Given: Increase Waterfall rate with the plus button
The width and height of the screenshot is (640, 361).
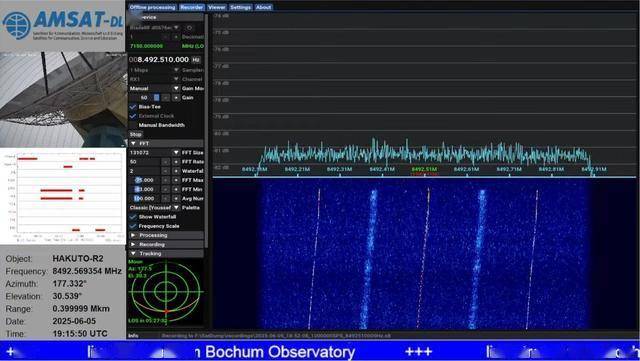Looking at the screenshot, I should coord(176,171).
